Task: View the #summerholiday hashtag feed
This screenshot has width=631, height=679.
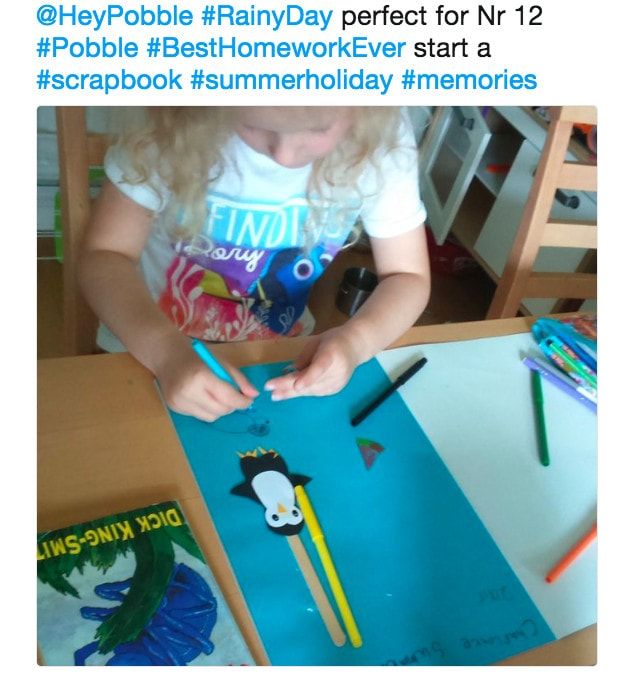Action: [x=291, y=80]
